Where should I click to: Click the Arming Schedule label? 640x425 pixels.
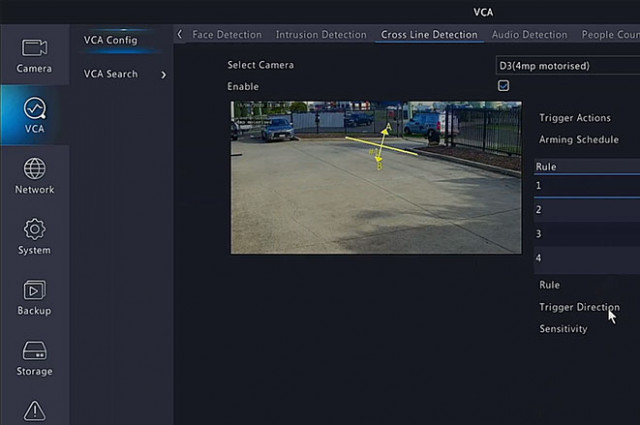[578, 139]
